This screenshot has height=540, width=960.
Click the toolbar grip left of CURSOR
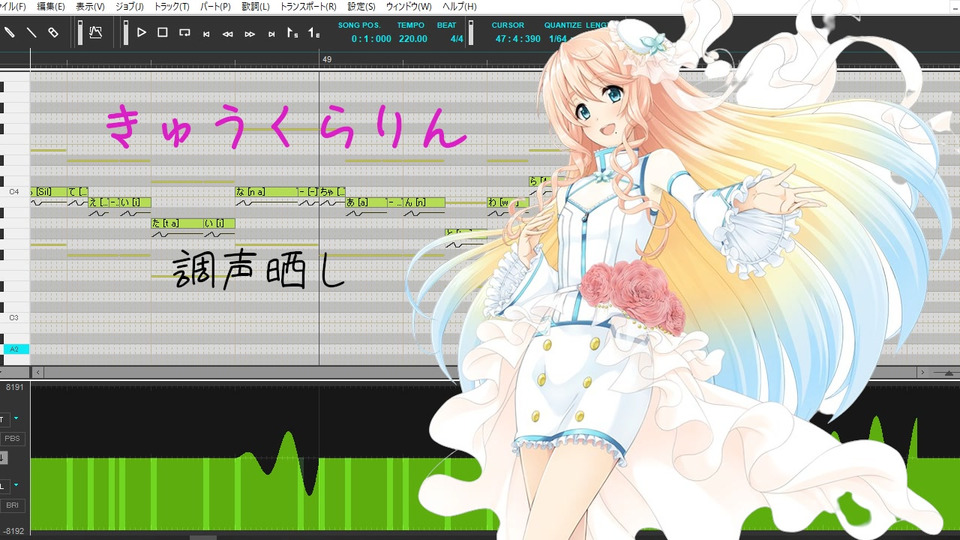(x=471, y=32)
